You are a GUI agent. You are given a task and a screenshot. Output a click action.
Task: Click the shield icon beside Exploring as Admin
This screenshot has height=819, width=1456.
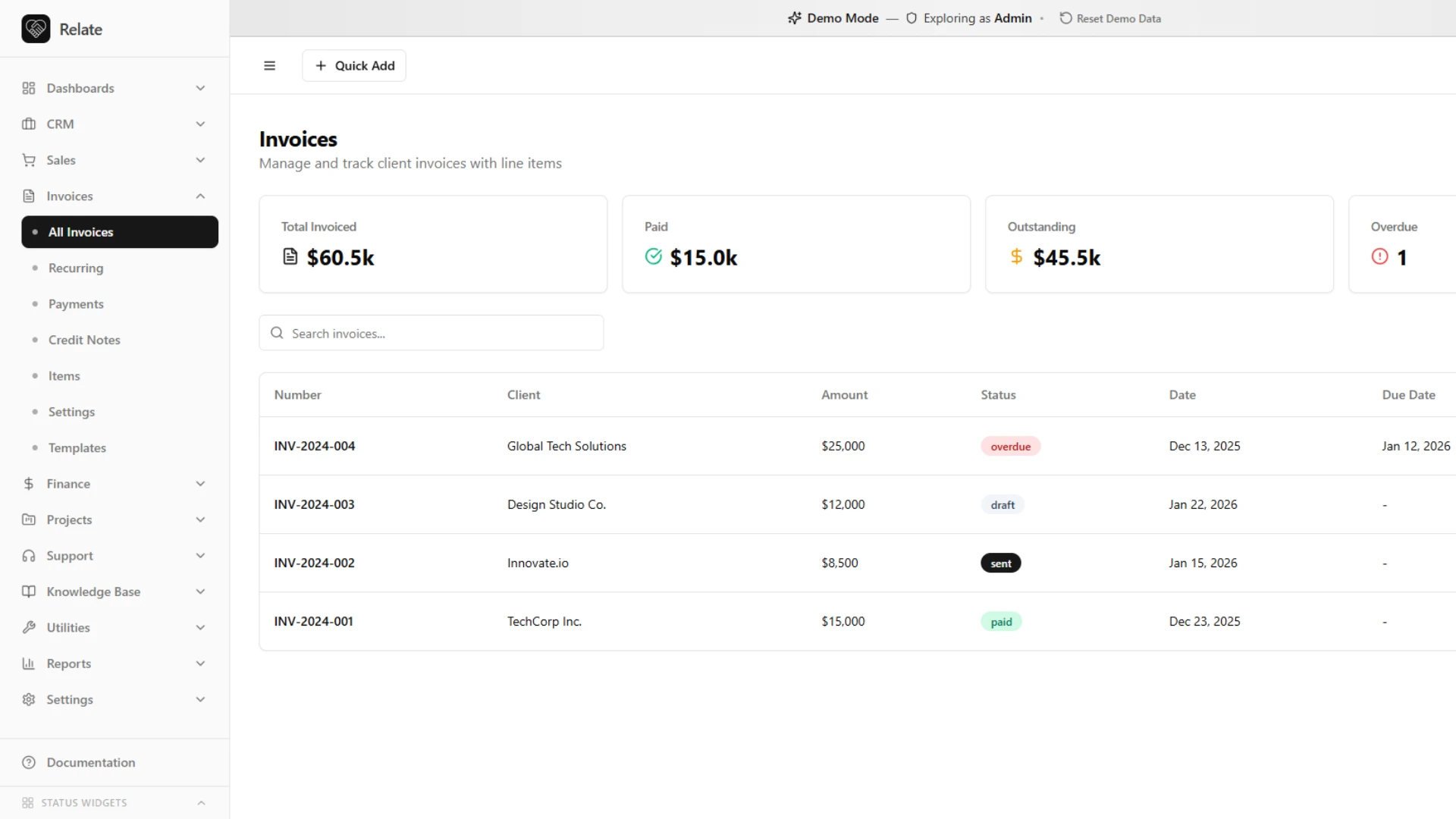click(912, 18)
